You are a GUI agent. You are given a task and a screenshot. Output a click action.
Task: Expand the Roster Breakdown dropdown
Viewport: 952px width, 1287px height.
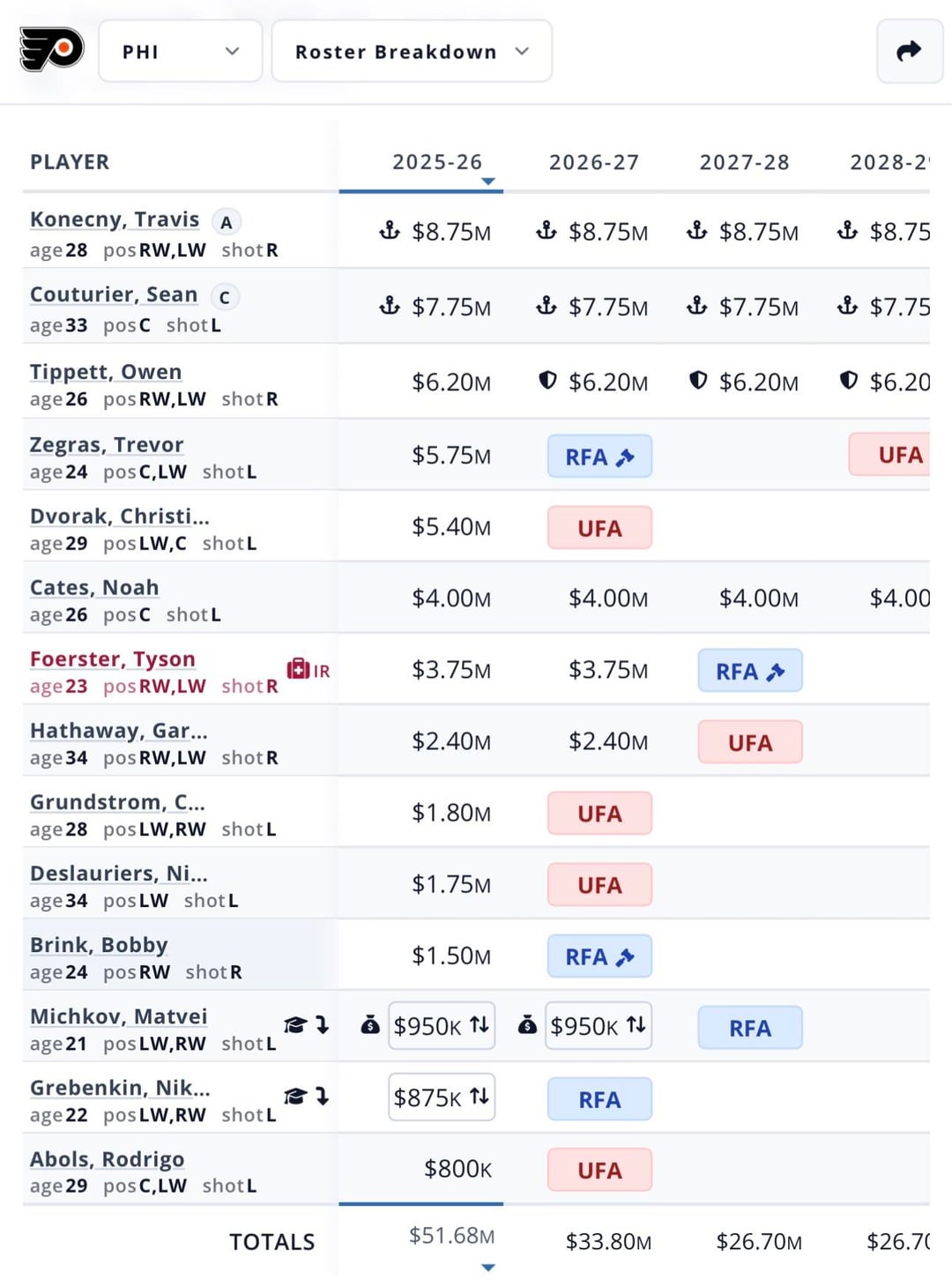click(412, 51)
